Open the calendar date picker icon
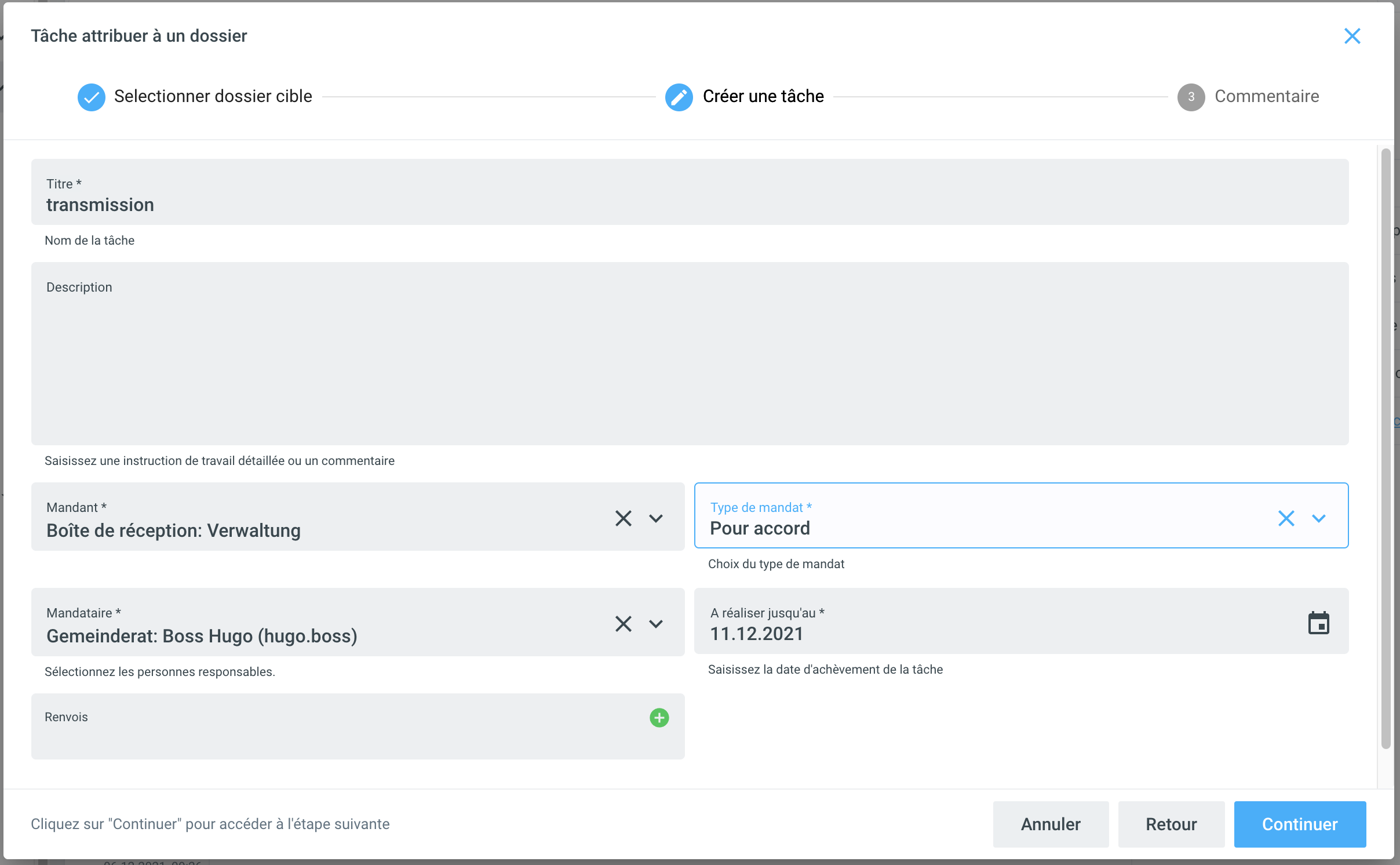This screenshot has width=1400, height=865. 1318,623
